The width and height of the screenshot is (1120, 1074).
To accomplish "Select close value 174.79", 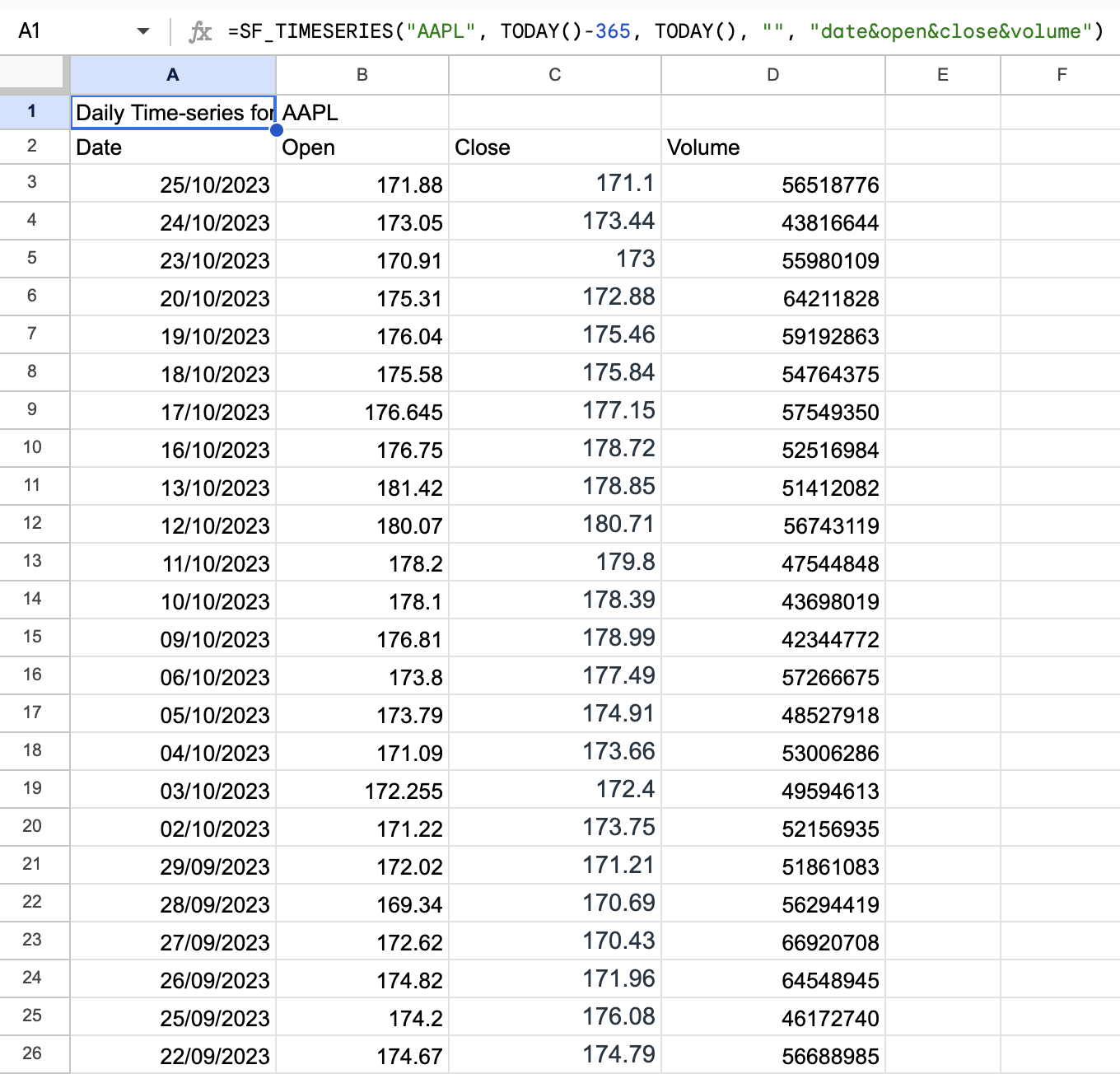I will pos(555,1054).
